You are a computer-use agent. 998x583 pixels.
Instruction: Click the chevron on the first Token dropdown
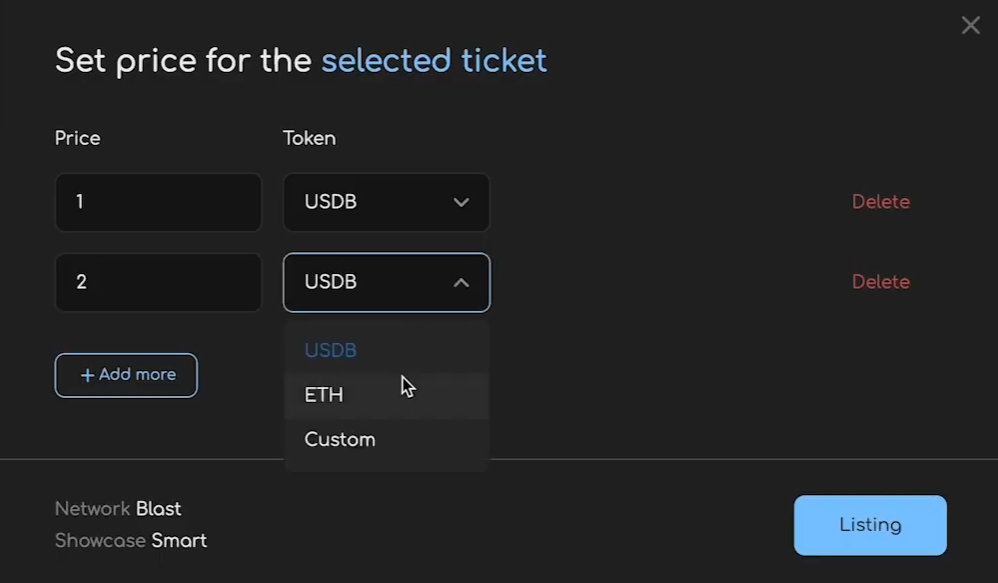coord(461,202)
